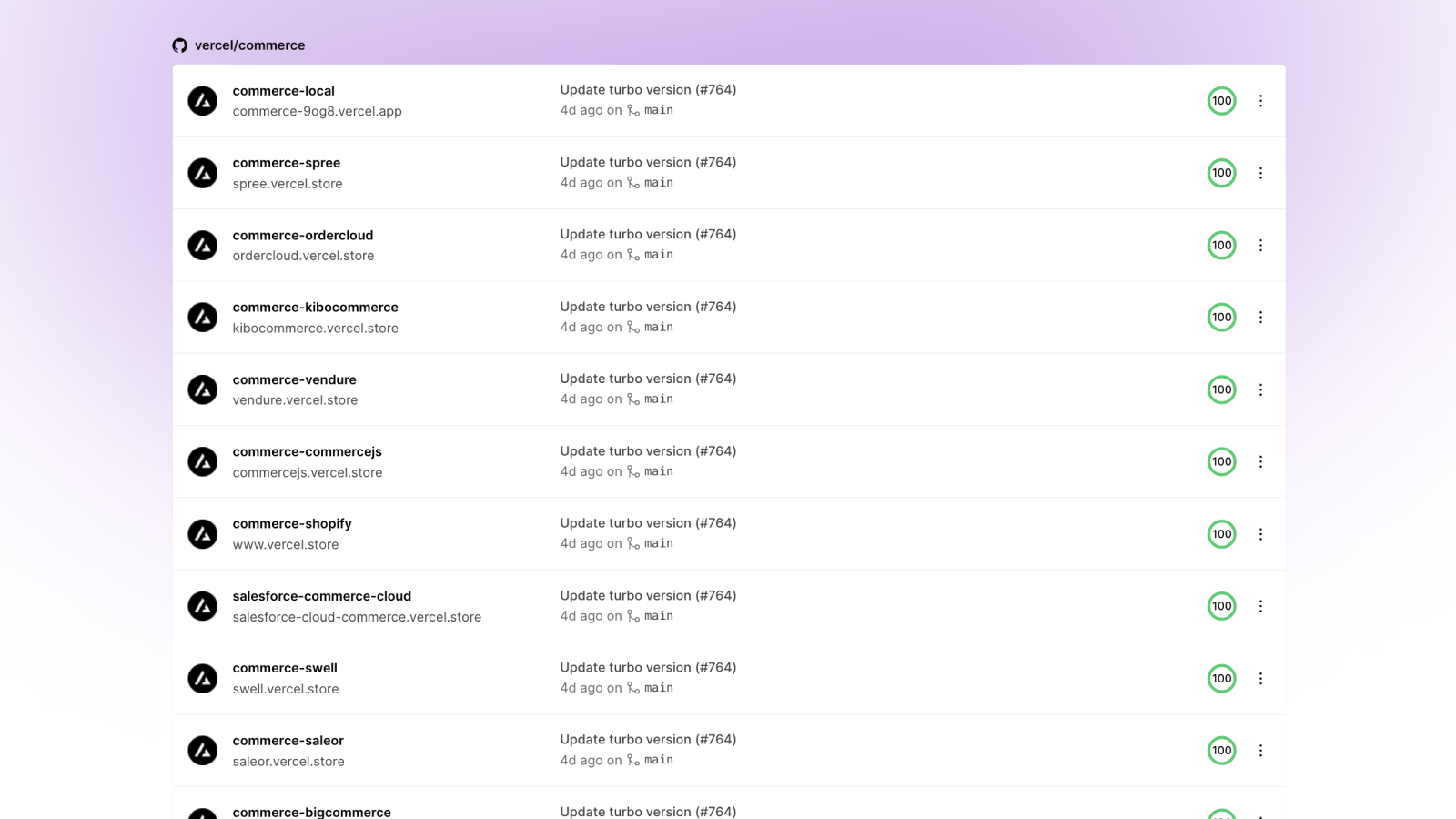Click the 100 score badge for commerce-spree
This screenshot has height=819, width=1456.
pos(1221,173)
